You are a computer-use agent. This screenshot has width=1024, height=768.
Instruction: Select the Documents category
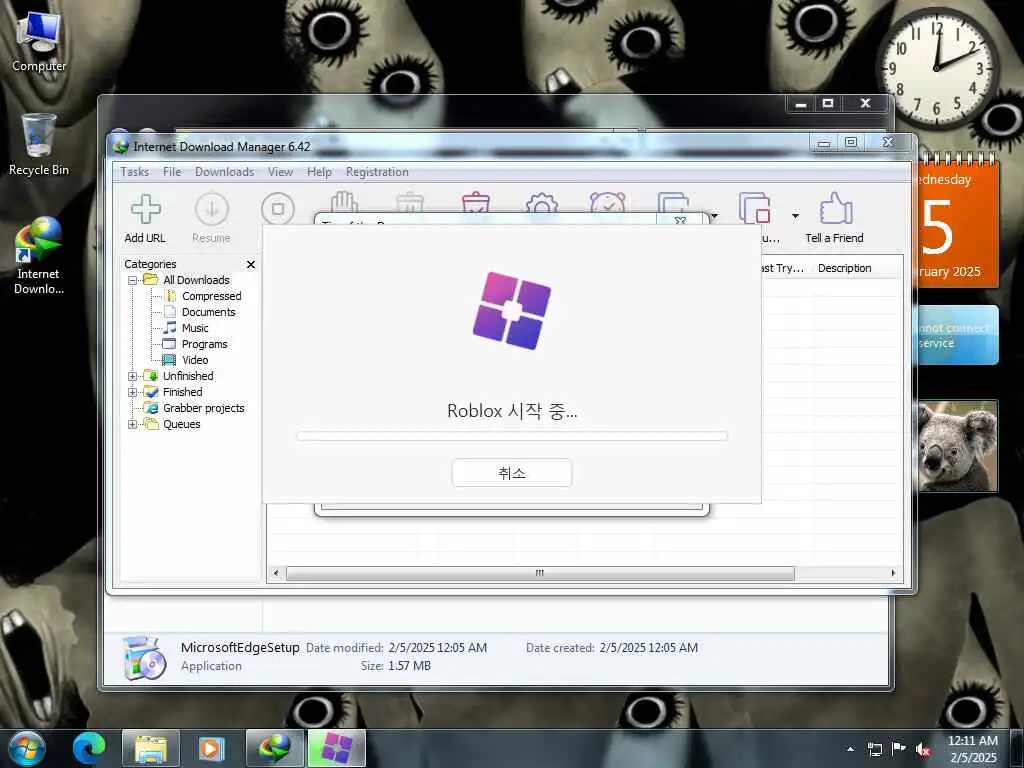tap(208, 312)
